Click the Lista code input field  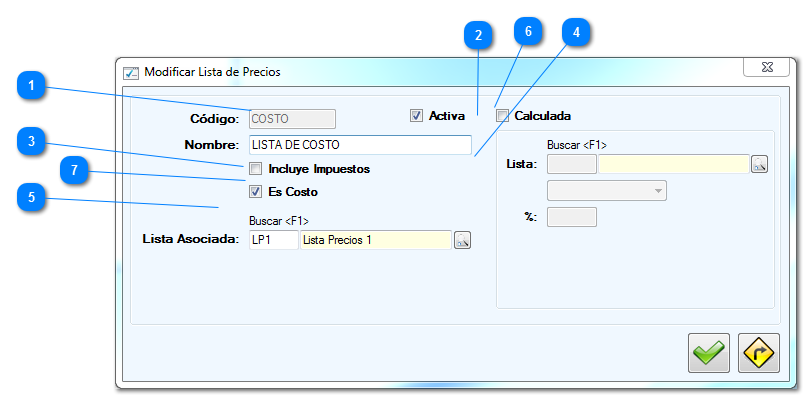(572, 164)
